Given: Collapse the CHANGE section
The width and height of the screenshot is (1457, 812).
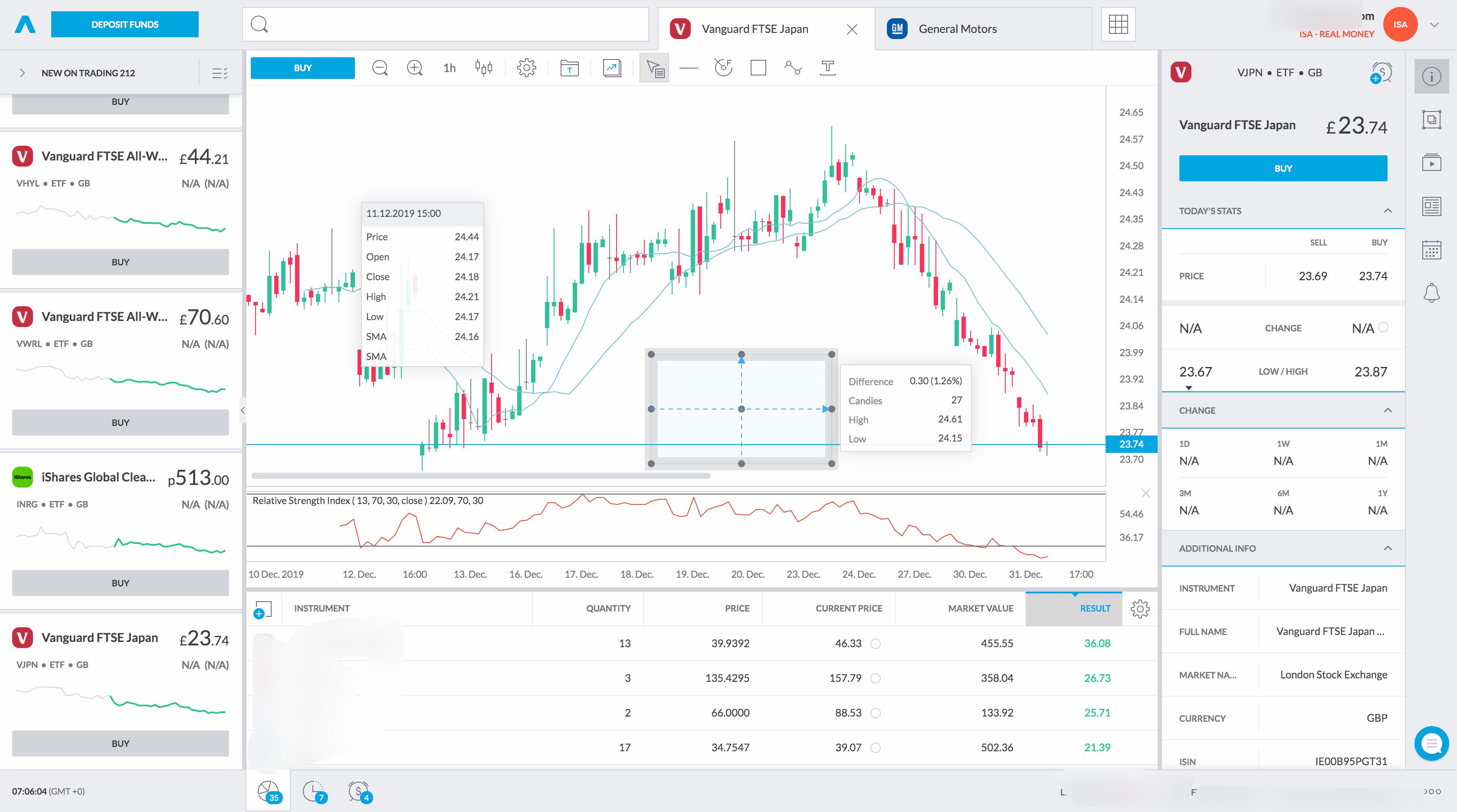Looking at the screenshot, I should 1388,410.
